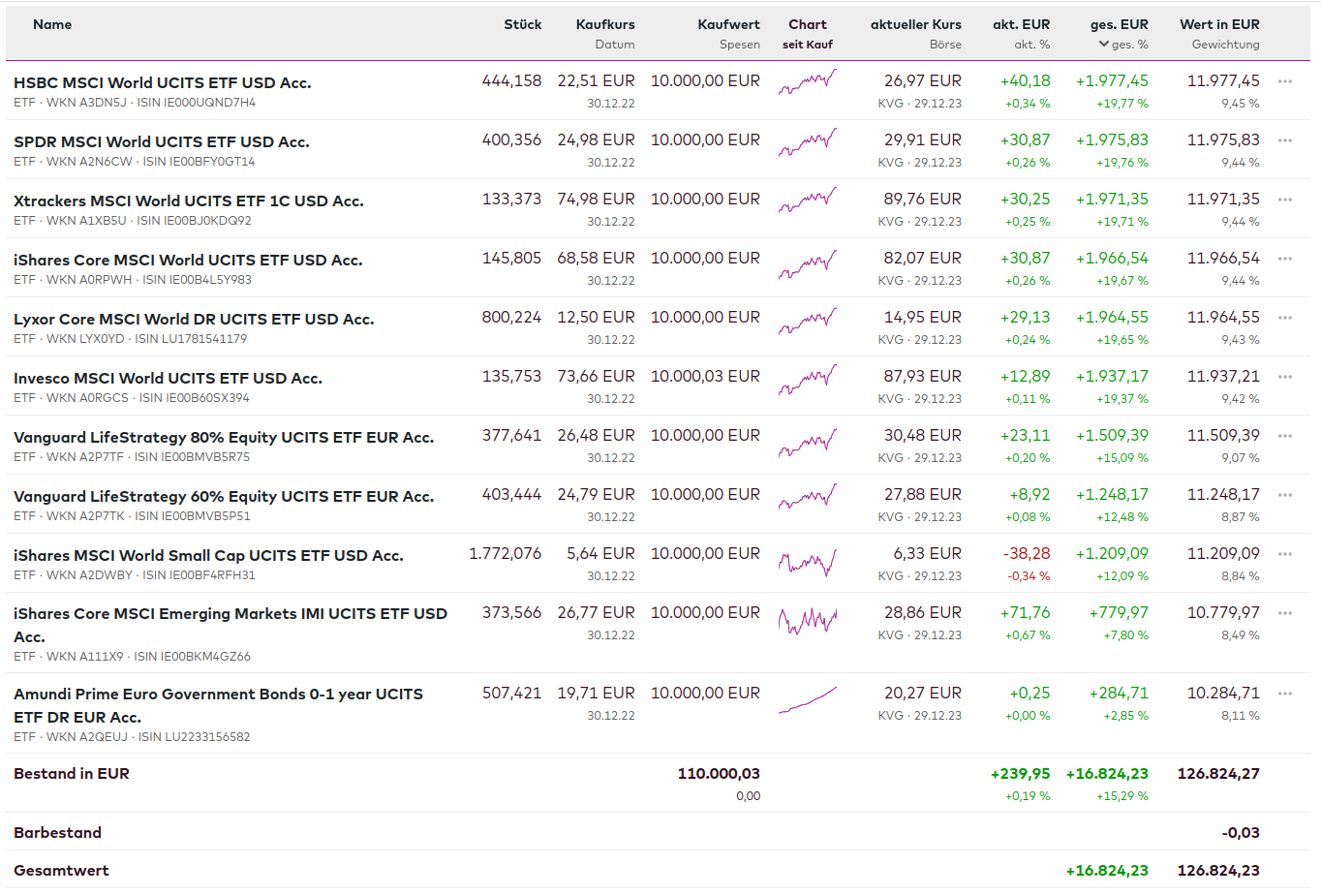Open menu for iShares Core MSCI Emerging Markets
This screenshot has height=896, width=1321.
pos(1285,613)
